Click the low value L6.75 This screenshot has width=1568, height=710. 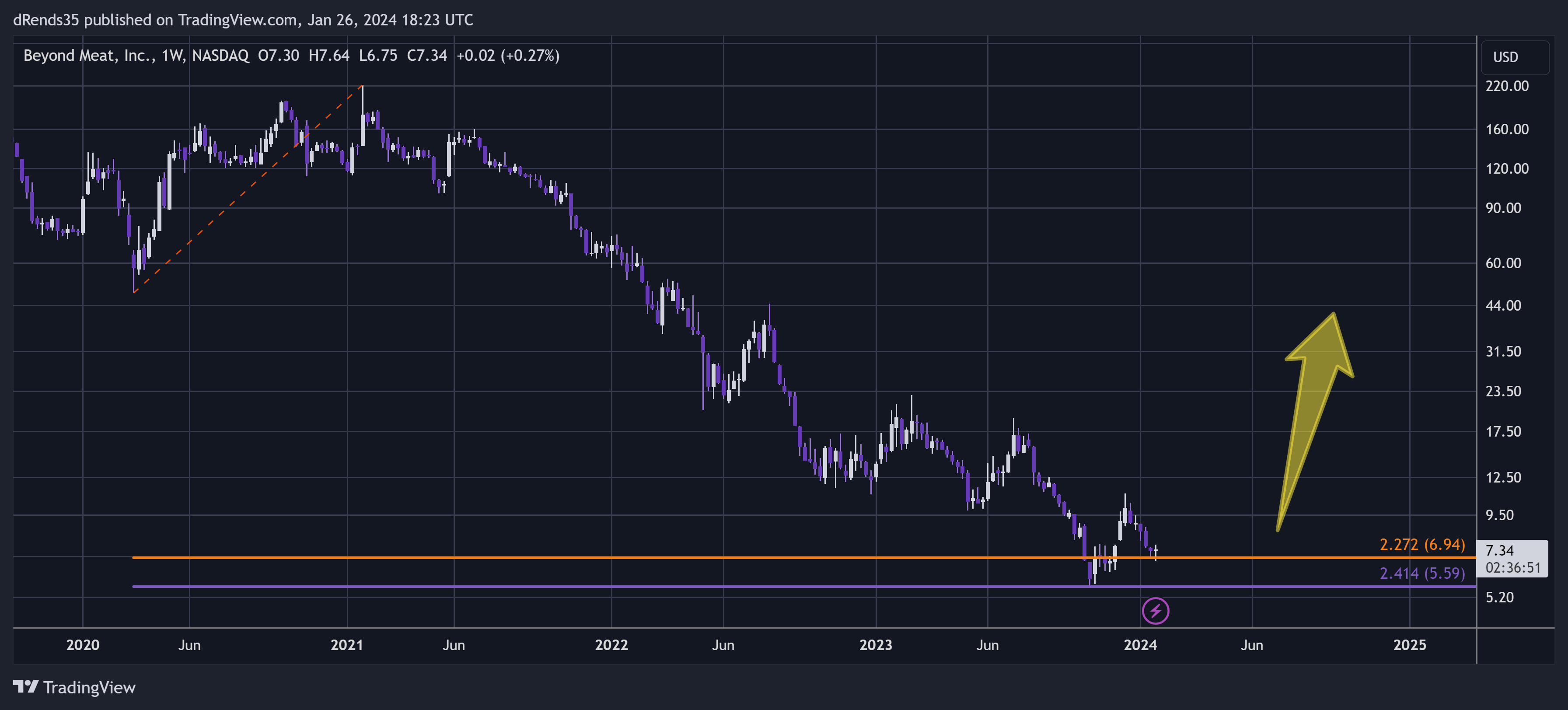pyautogui.click(x=378, y=56)
